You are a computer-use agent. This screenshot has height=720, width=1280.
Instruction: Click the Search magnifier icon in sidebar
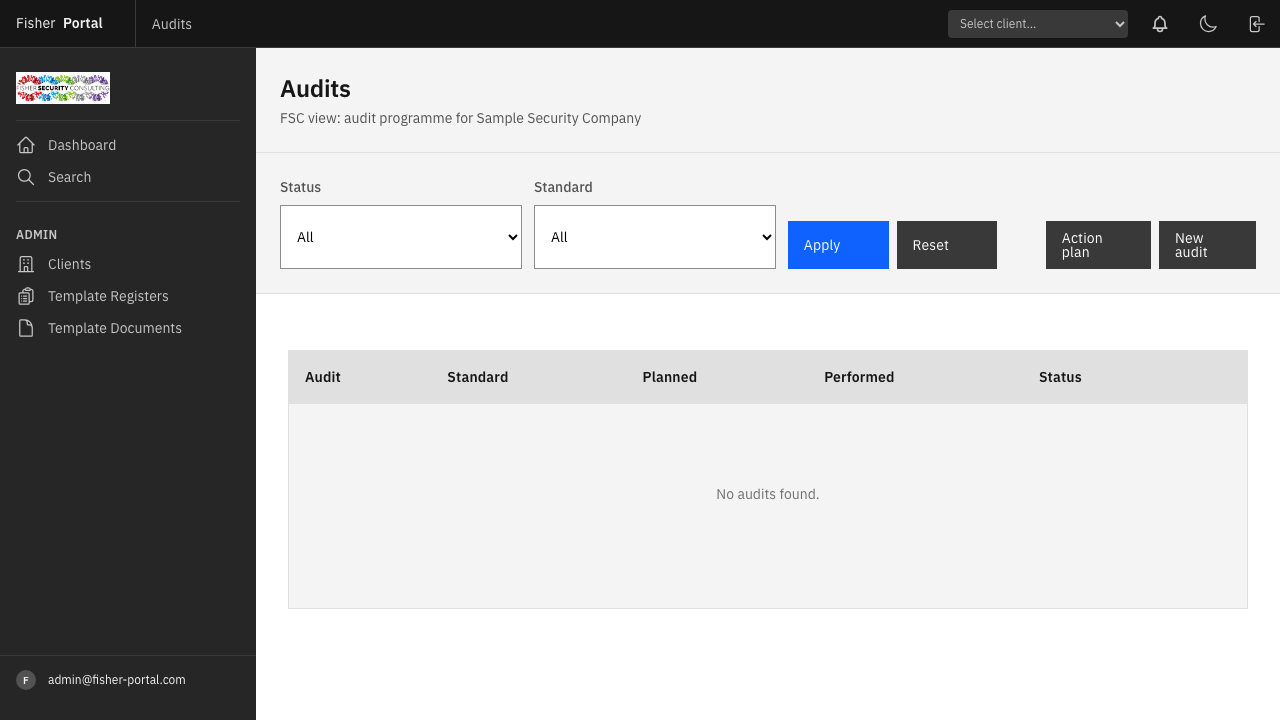(x=25, y=177)
